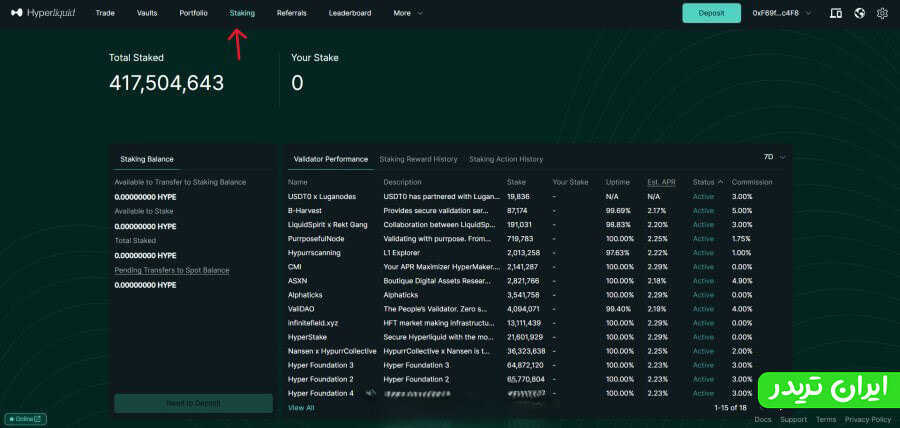This screenshot has height=428, width=900.
Task: Open the 7D time period dropdown
Action: 775,157
